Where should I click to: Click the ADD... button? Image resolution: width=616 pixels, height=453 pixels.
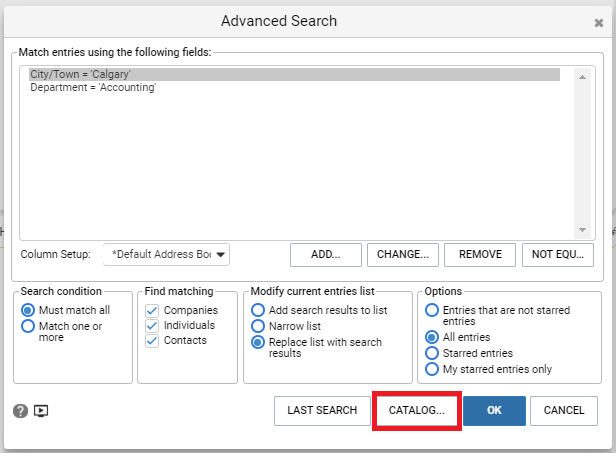pyautogui.click(x=326, y=255)
